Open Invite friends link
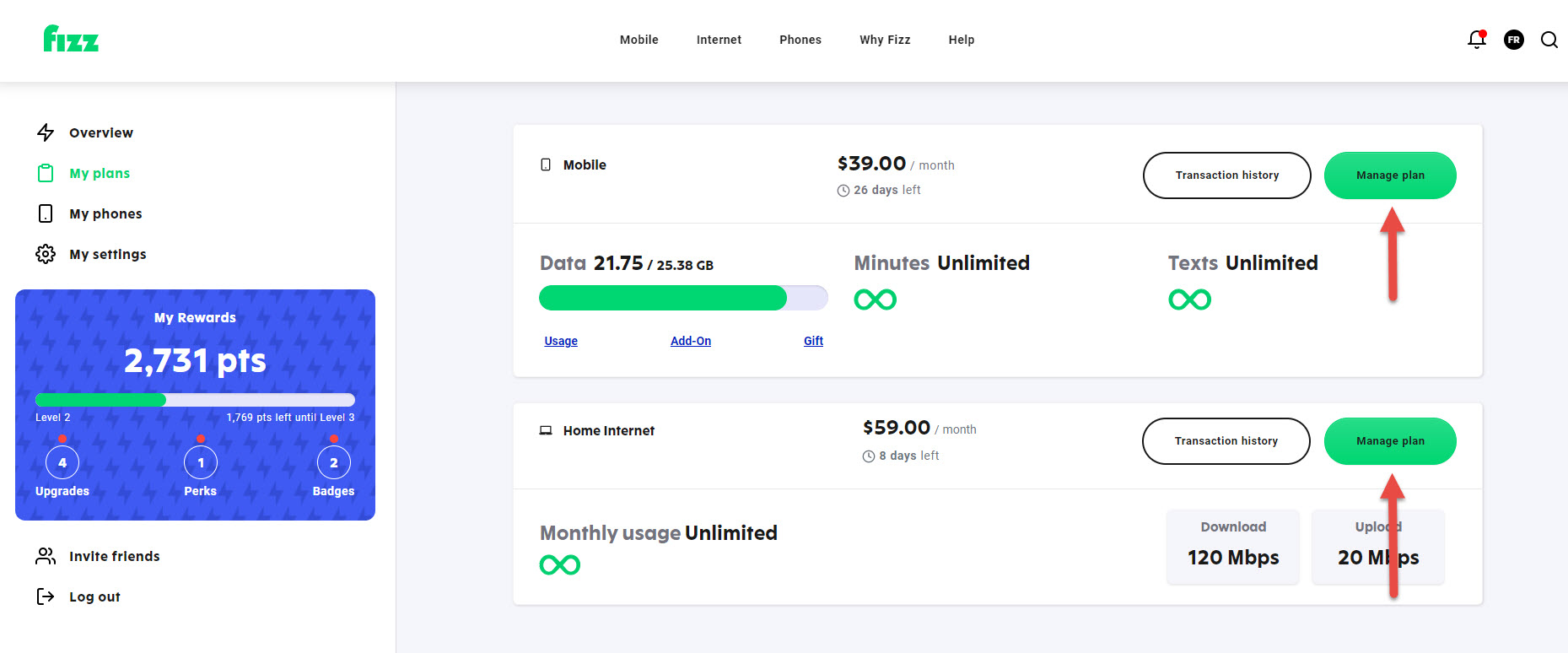 (115, 556)
